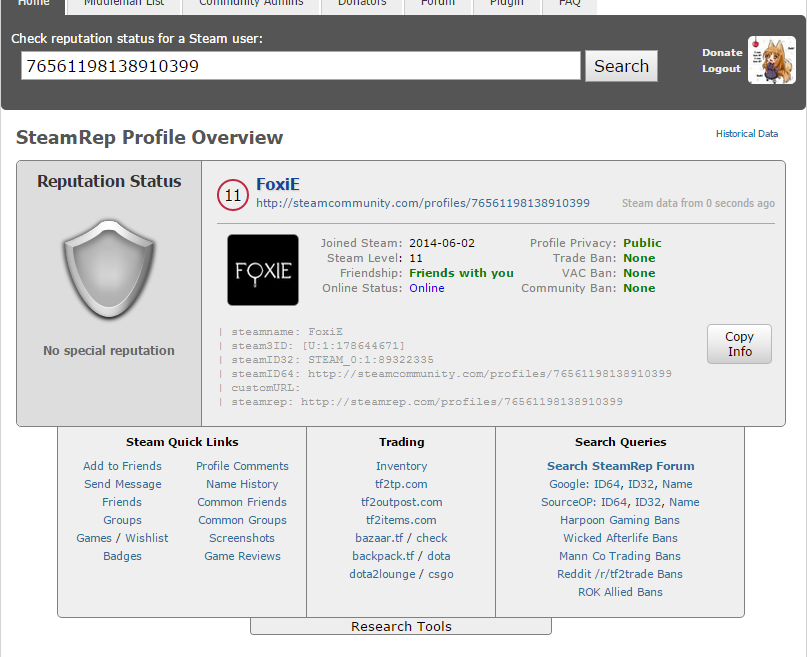Open the steamcommunity.com profile URL link
The image size is (807, 657).
[x=423, y=203]
